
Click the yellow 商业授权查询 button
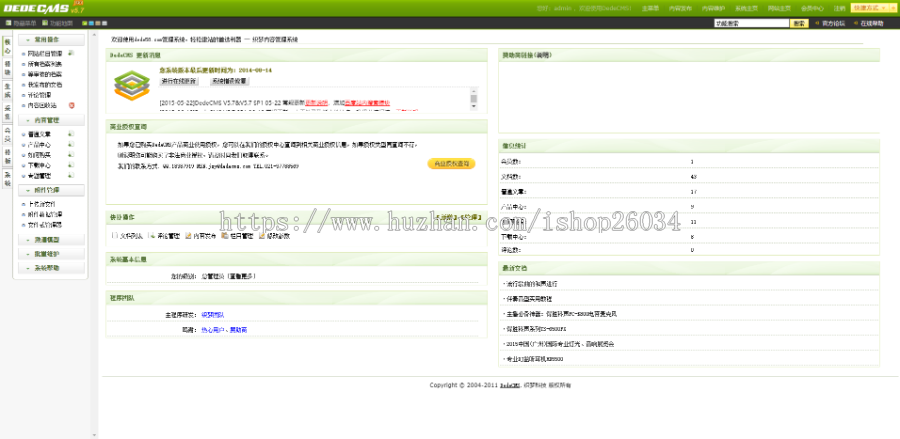pyautogui.click(x=452, y=164)
